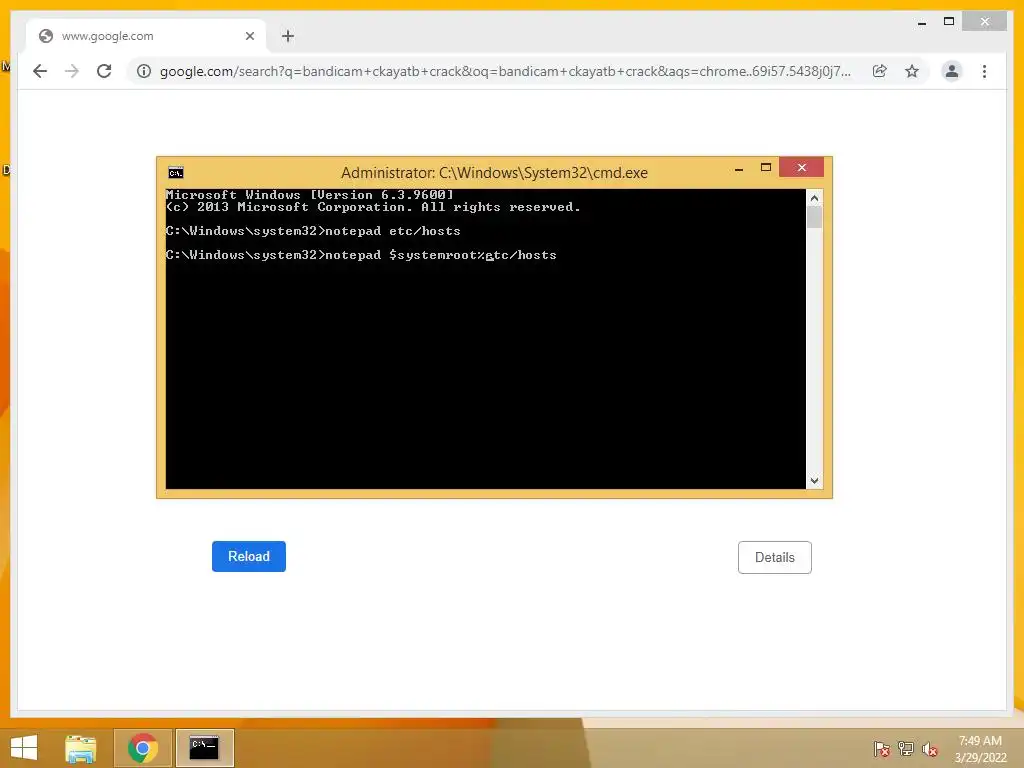Click cmd scrollbar up arrow
Image resolution: width=1024 pixels, height=768 pixels.
pos(814,197)
